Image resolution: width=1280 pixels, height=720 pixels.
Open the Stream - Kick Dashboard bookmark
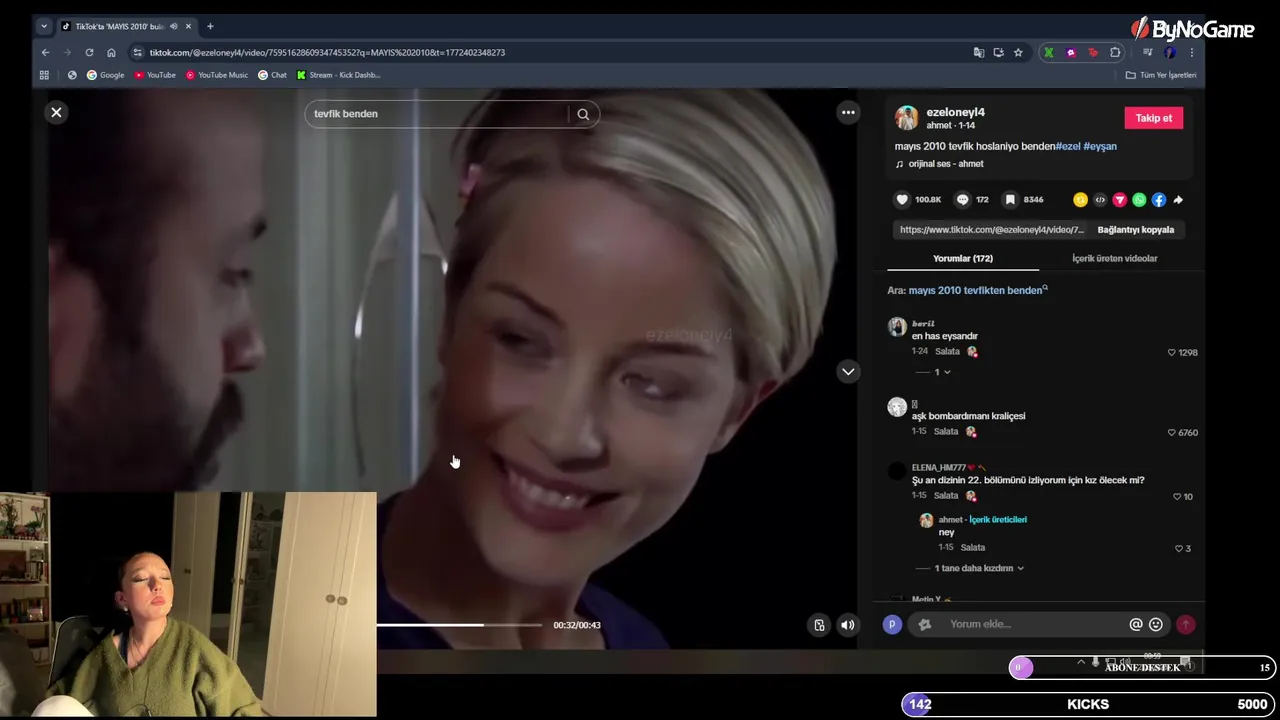tap(338, 75)
